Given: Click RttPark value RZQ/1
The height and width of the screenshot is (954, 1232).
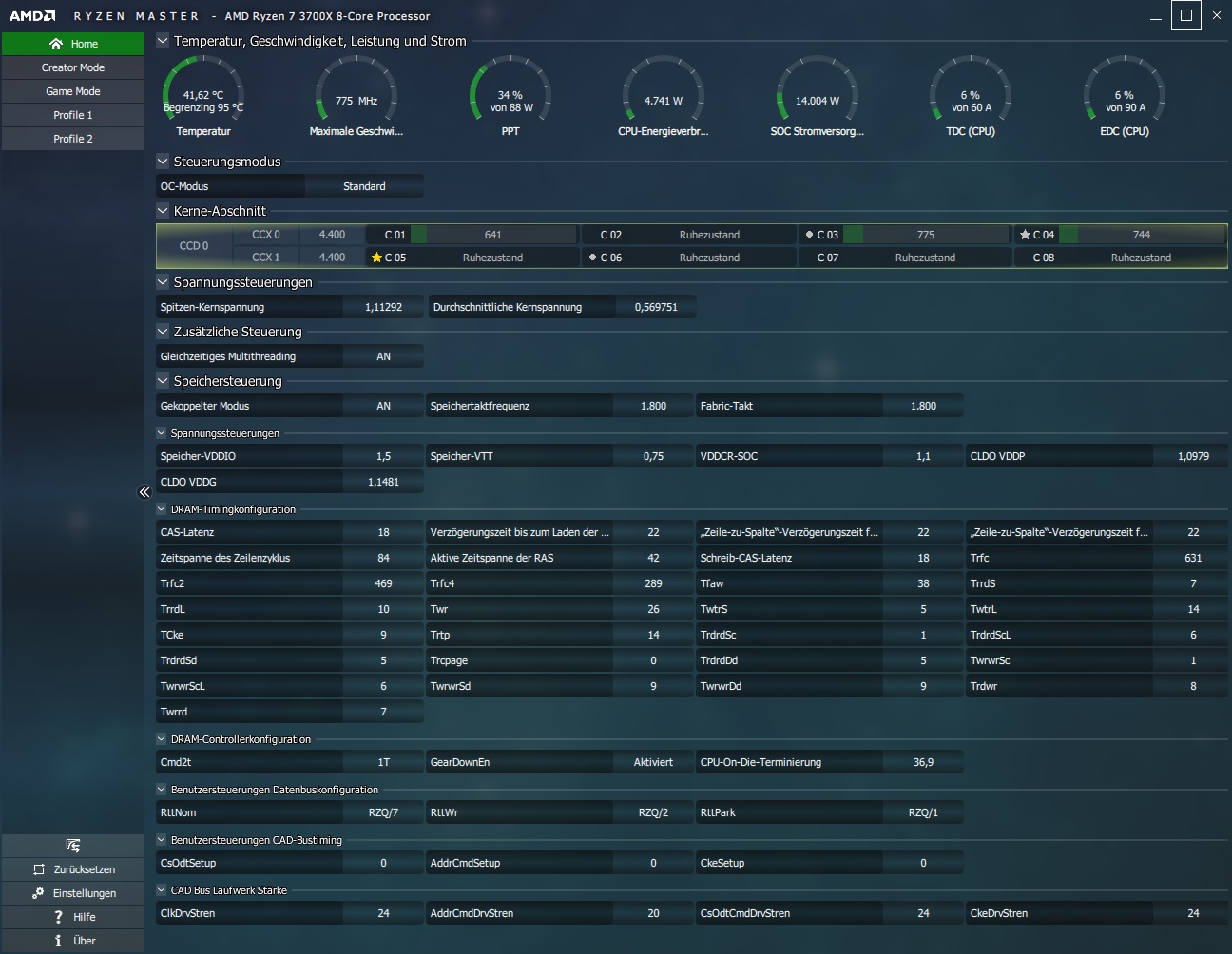Looking at the screenshot, I should pos(923,812).
